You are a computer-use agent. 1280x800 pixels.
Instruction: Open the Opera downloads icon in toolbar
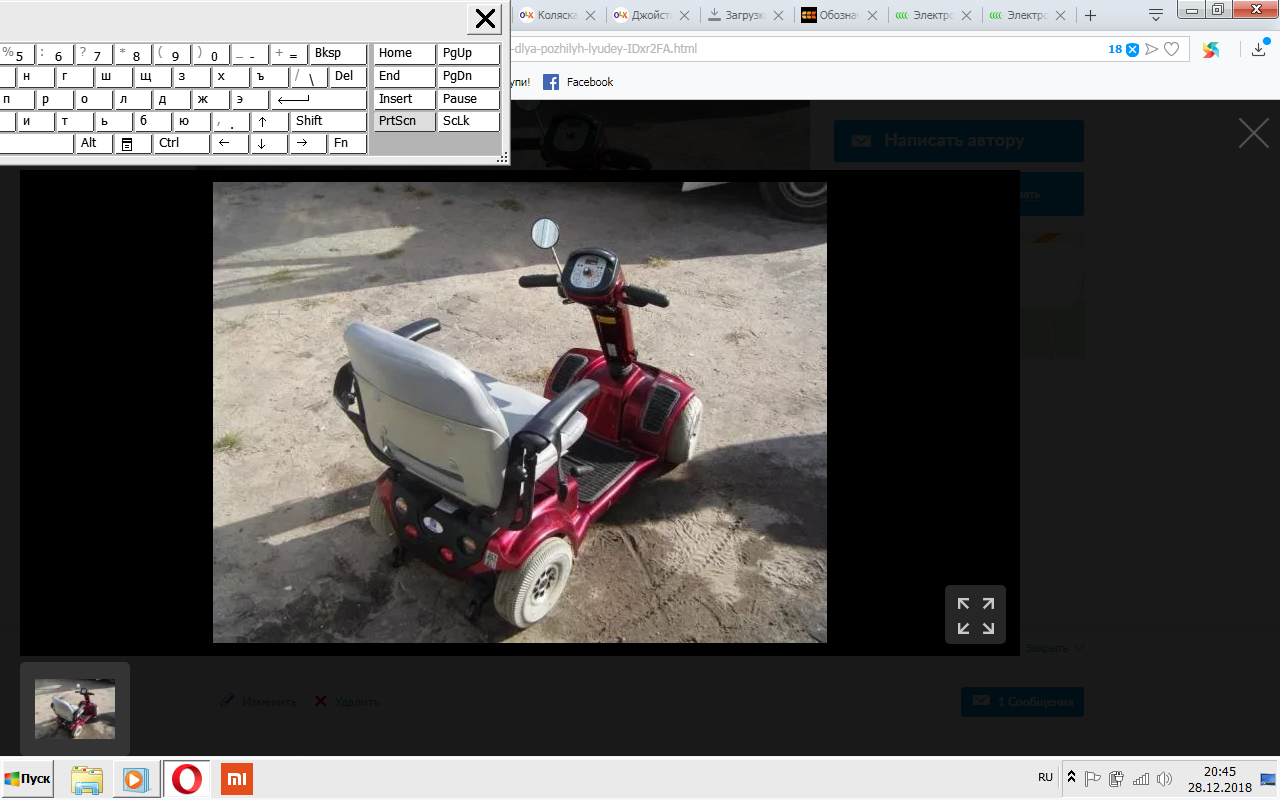point(1259,49)
